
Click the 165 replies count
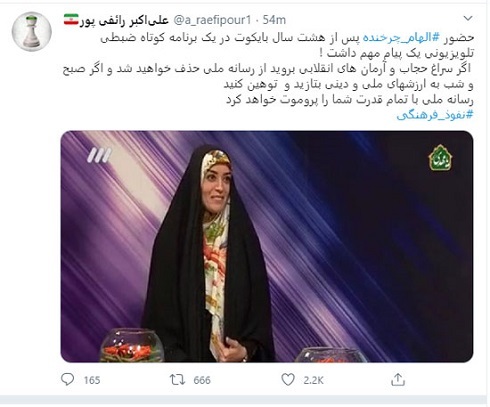click(92, 380)
